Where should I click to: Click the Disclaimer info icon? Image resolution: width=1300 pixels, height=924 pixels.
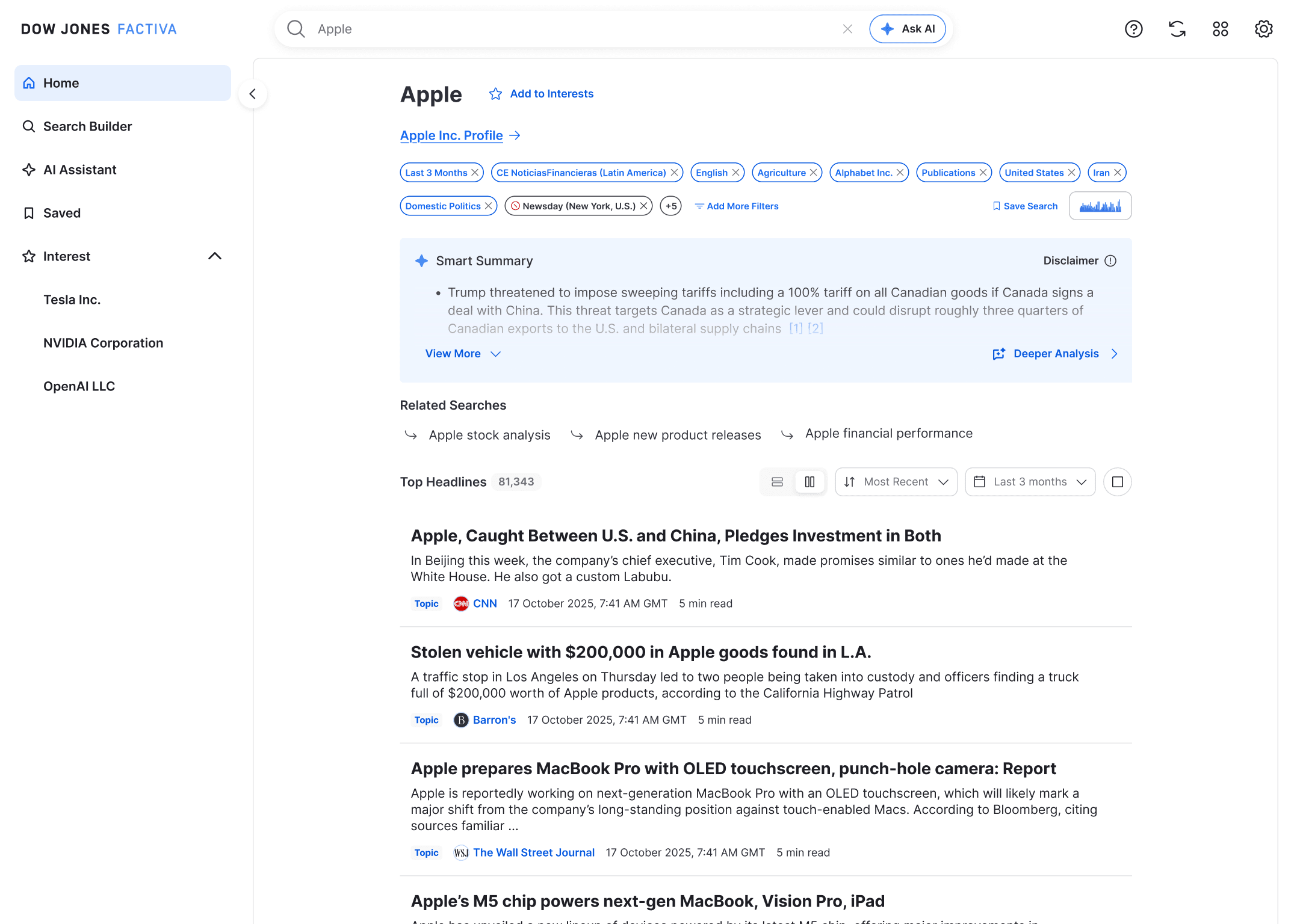pos(1110,260)
